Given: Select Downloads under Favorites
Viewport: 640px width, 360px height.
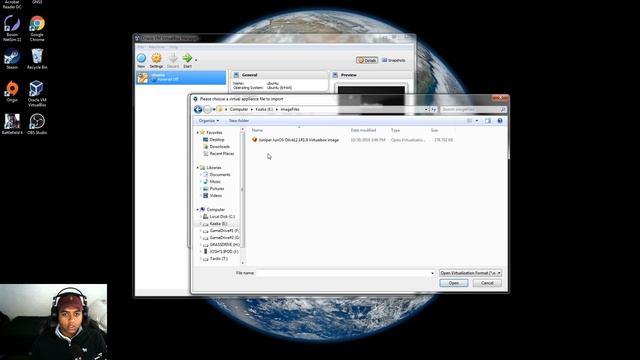Looking at the screenshot, I should click(x=219, y=147).
